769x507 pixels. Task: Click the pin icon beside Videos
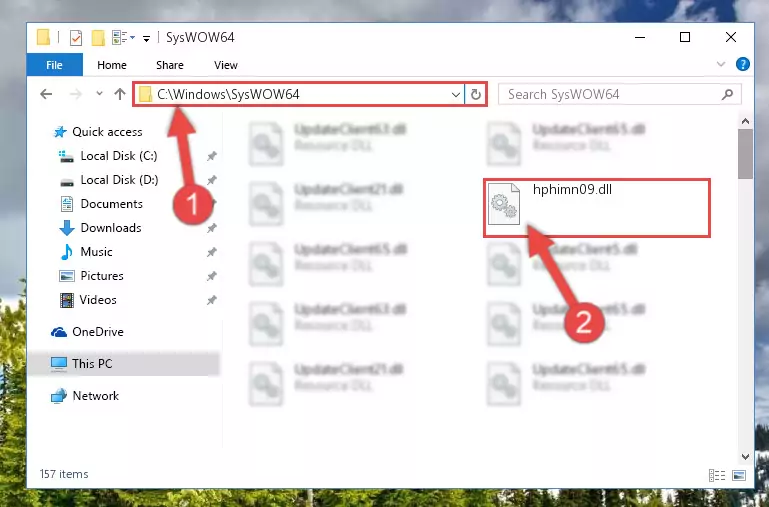[x=211, y=300]
